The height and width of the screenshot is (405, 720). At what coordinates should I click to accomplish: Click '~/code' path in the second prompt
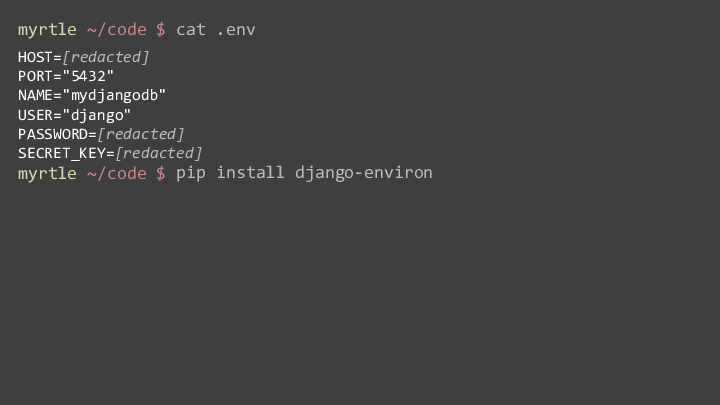tap(117, 174)
